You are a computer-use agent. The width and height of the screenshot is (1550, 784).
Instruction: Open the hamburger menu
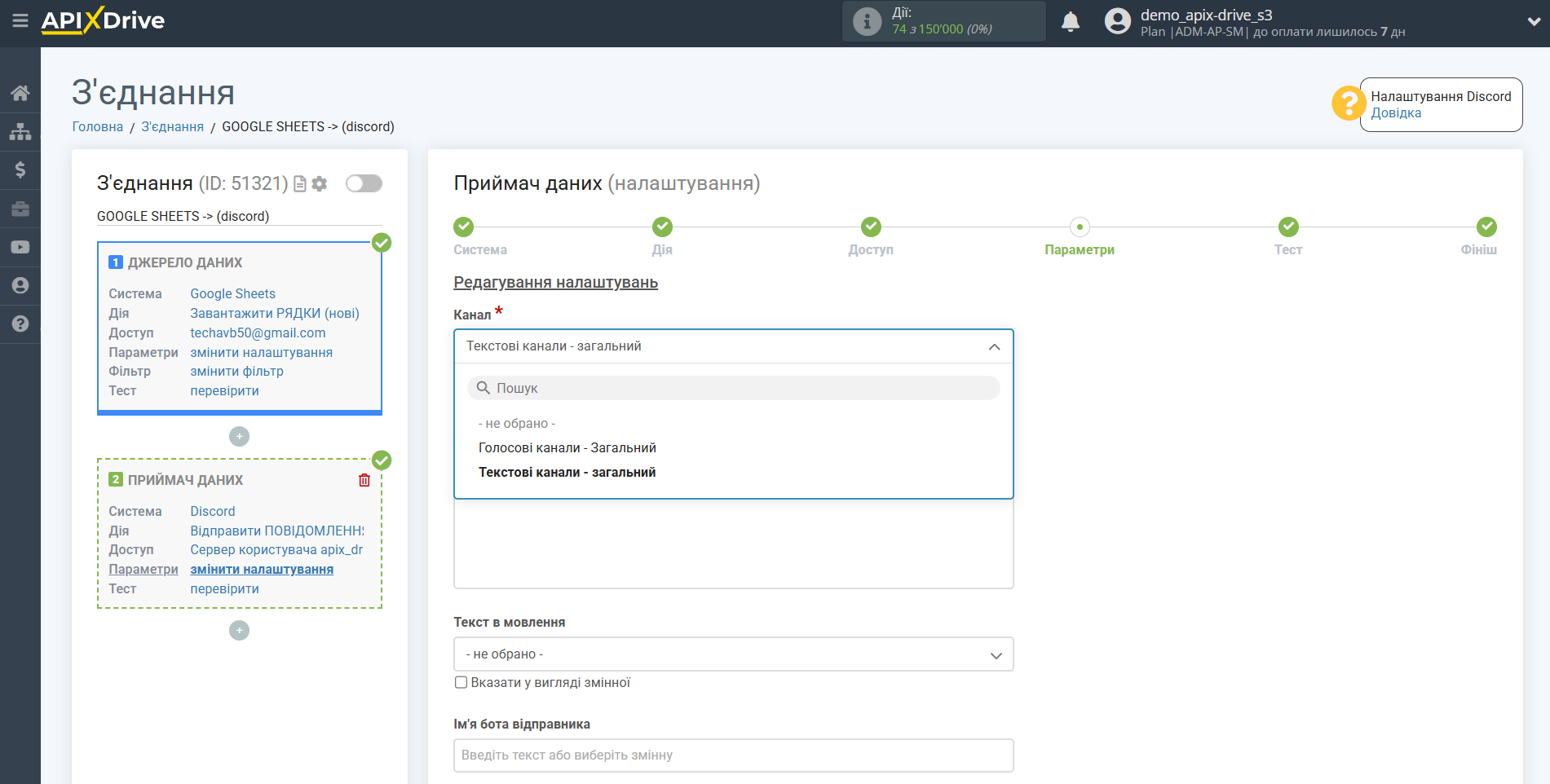[20, 20]
